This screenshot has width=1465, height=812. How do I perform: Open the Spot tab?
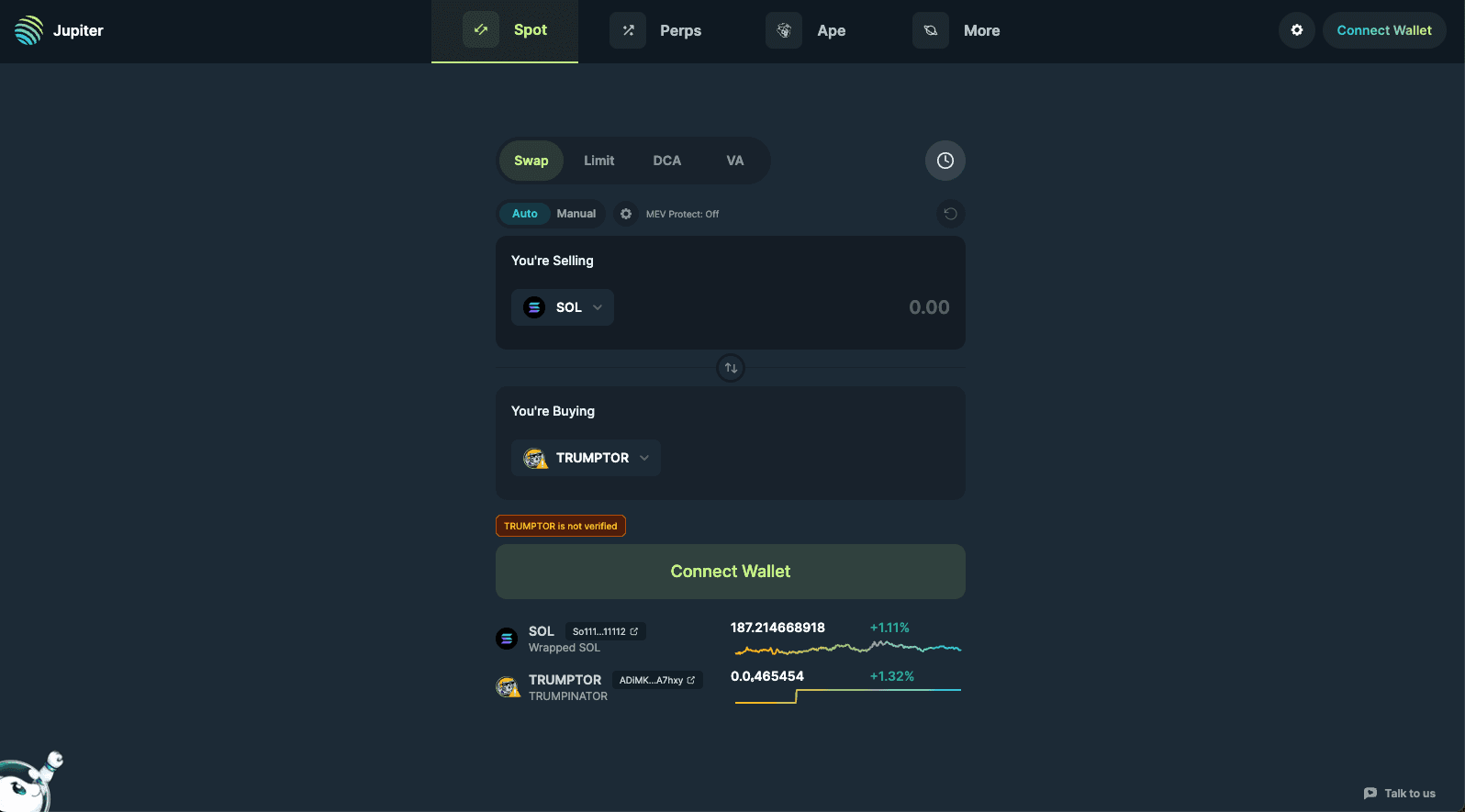pyautogui.click(x=505, y=30)
